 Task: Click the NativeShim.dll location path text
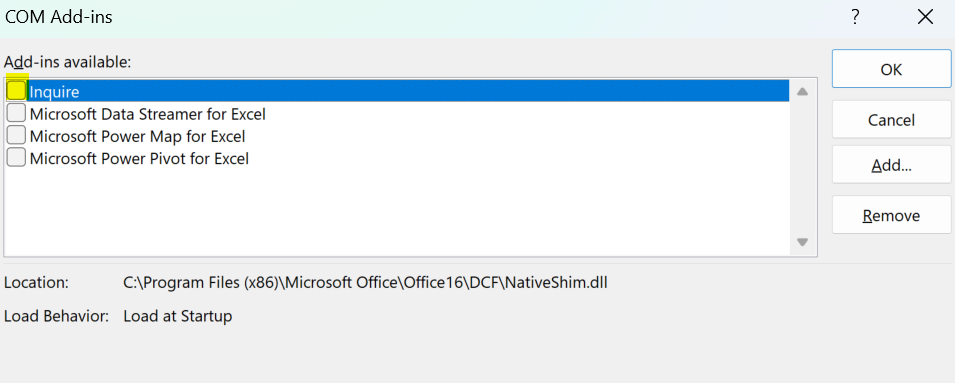tap(365, 283)
